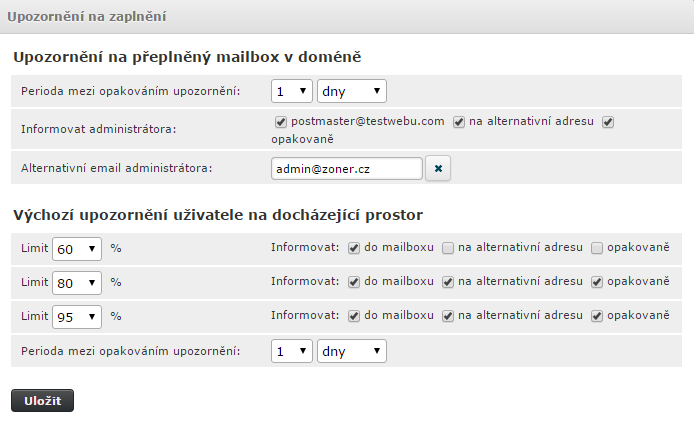Uncheck 'do mailboxu' for 95% limit
This screenshot has width=694, height=437.
354,317
